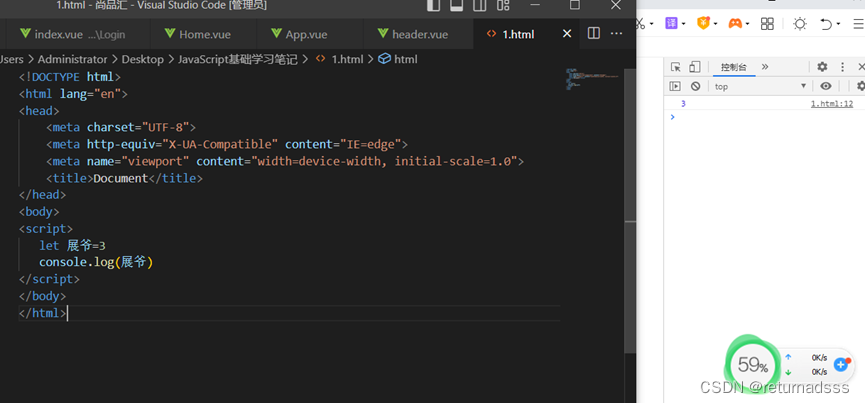Create a live expression with eye icon
The height and width of the screenshot is (403, 865).
point(825,86)
